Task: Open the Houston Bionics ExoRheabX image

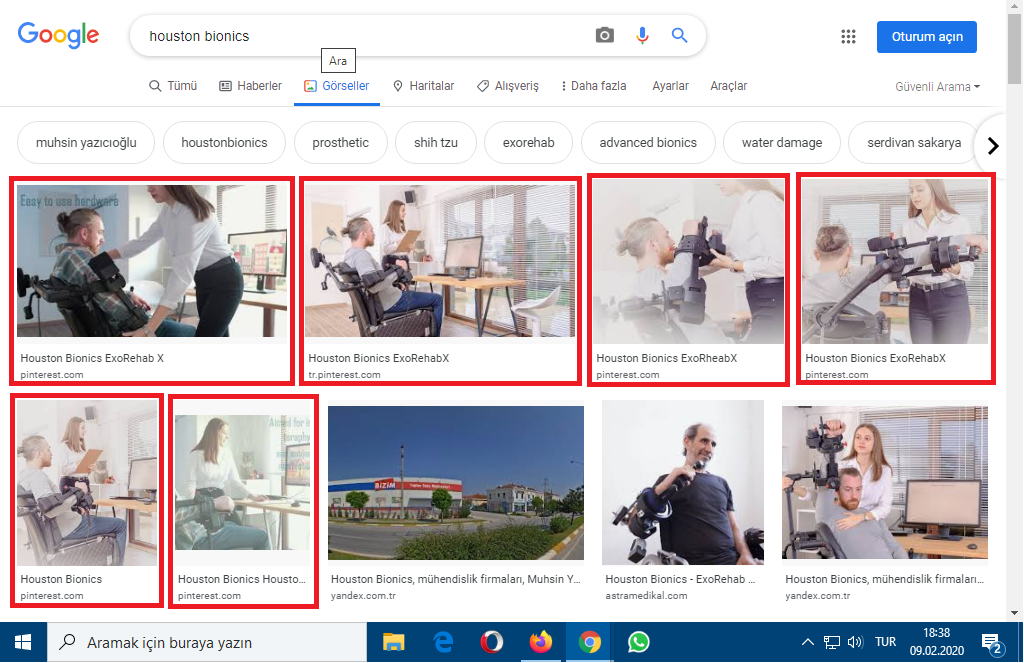Action: [x=688, y=261]
